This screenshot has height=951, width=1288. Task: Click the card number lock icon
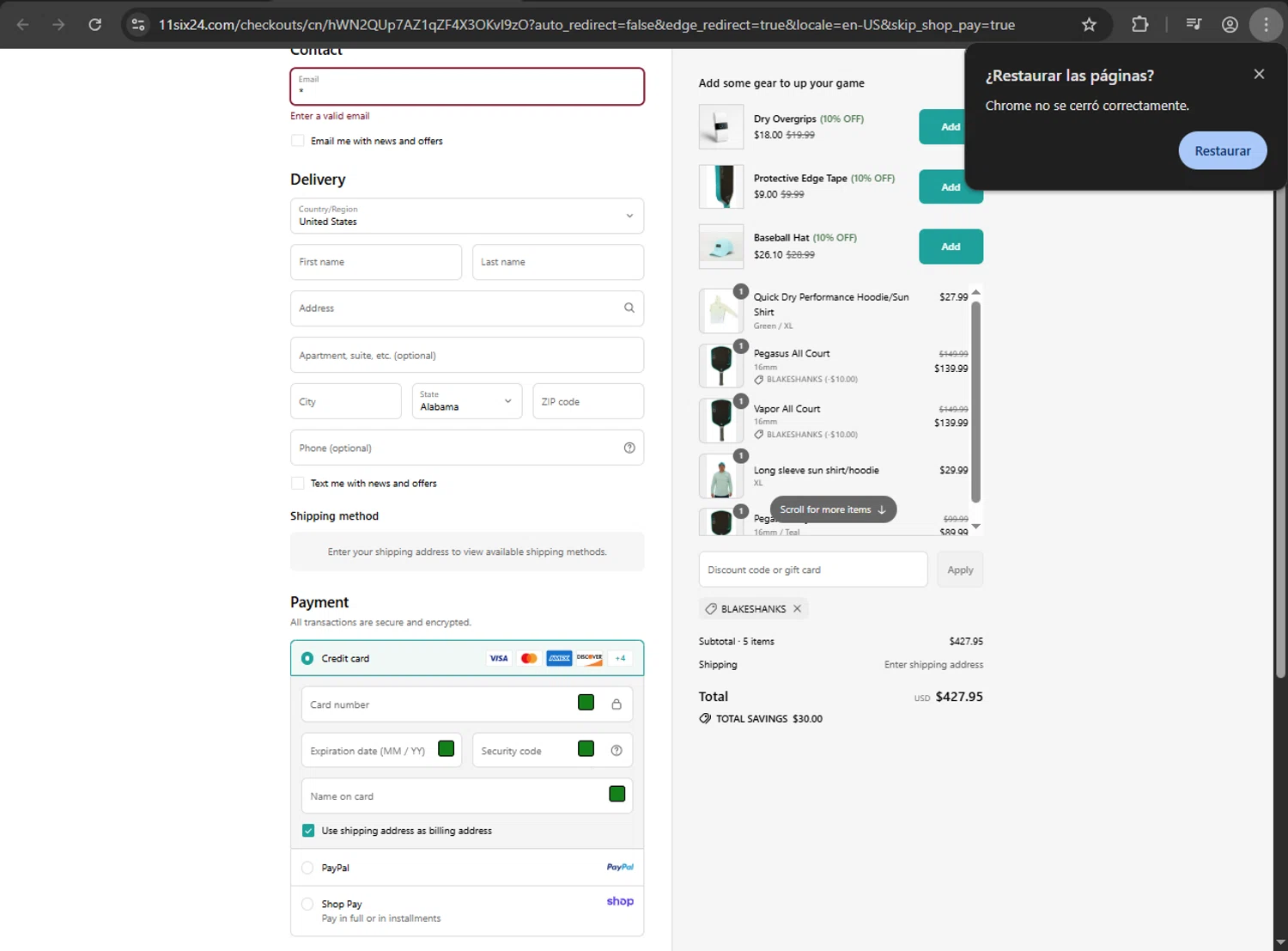point(617,704)
